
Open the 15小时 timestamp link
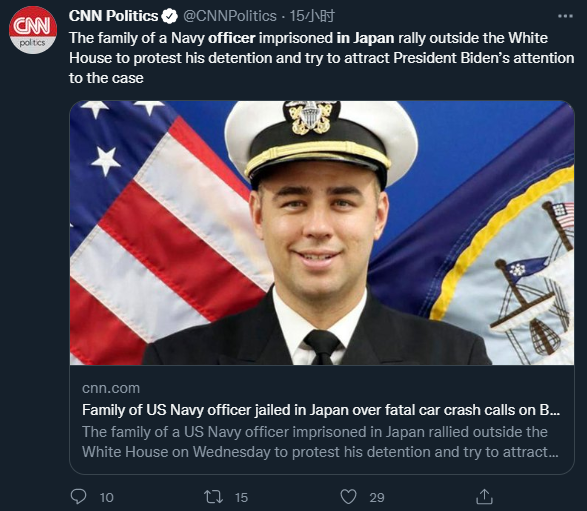pyautogui.click(x=312, y=16)
